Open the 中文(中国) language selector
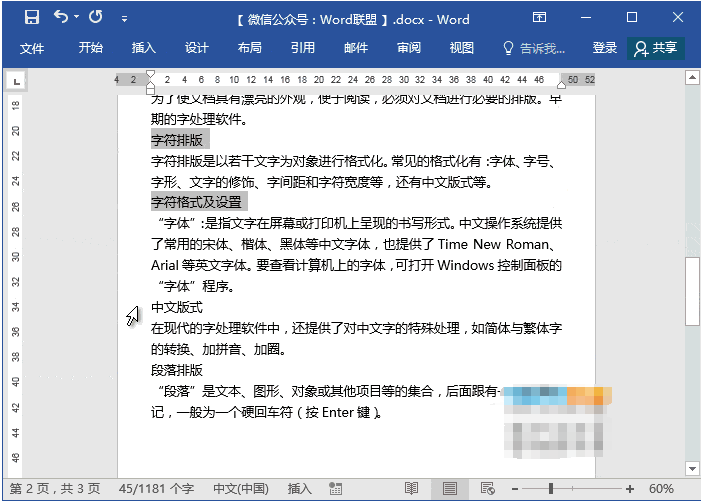This screenshot has height=502, width=701. click(241, 488)
